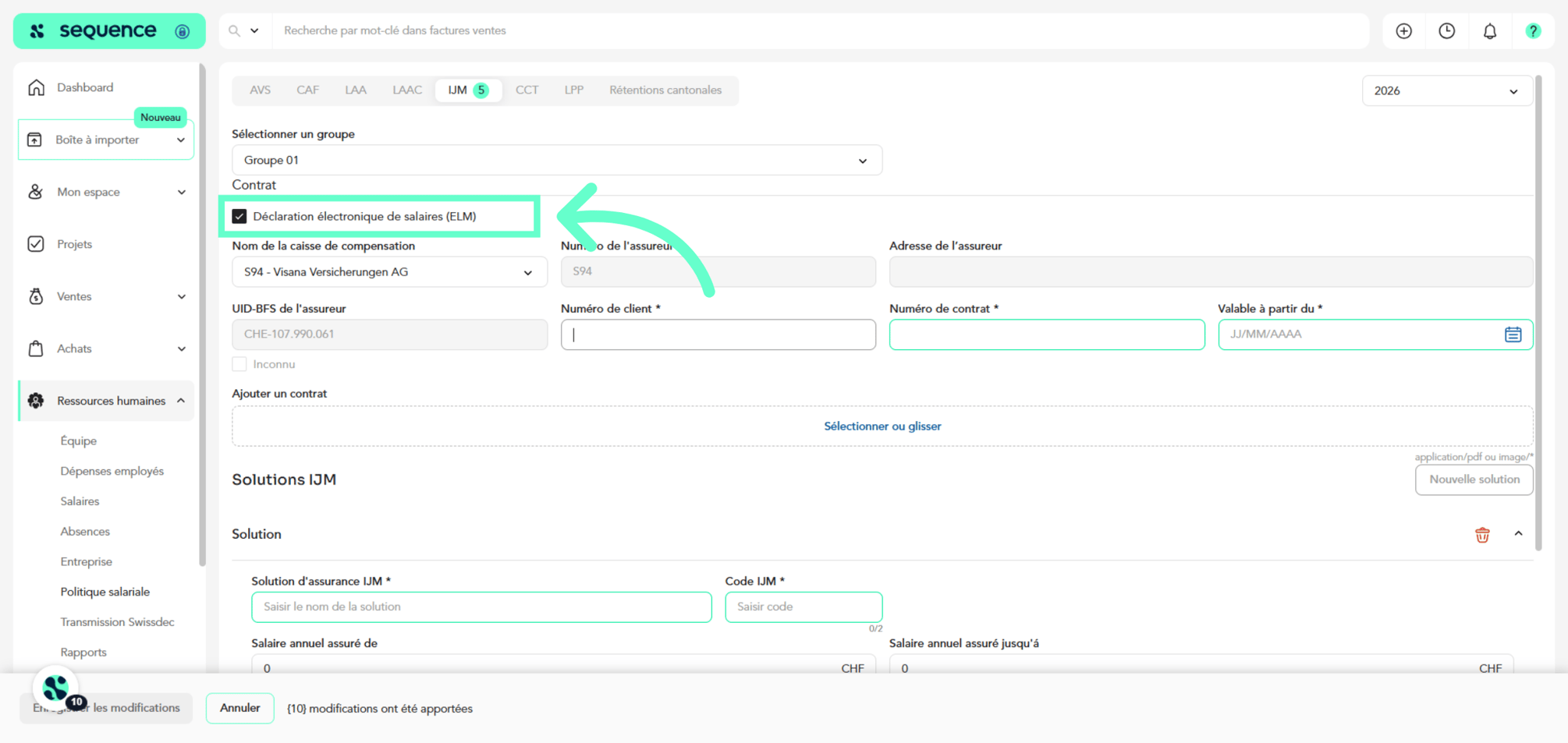Click the floating chat bubble with badge 10
Image resolution: width=1568 pixels, height=743 pixels.
pos(55,687)
